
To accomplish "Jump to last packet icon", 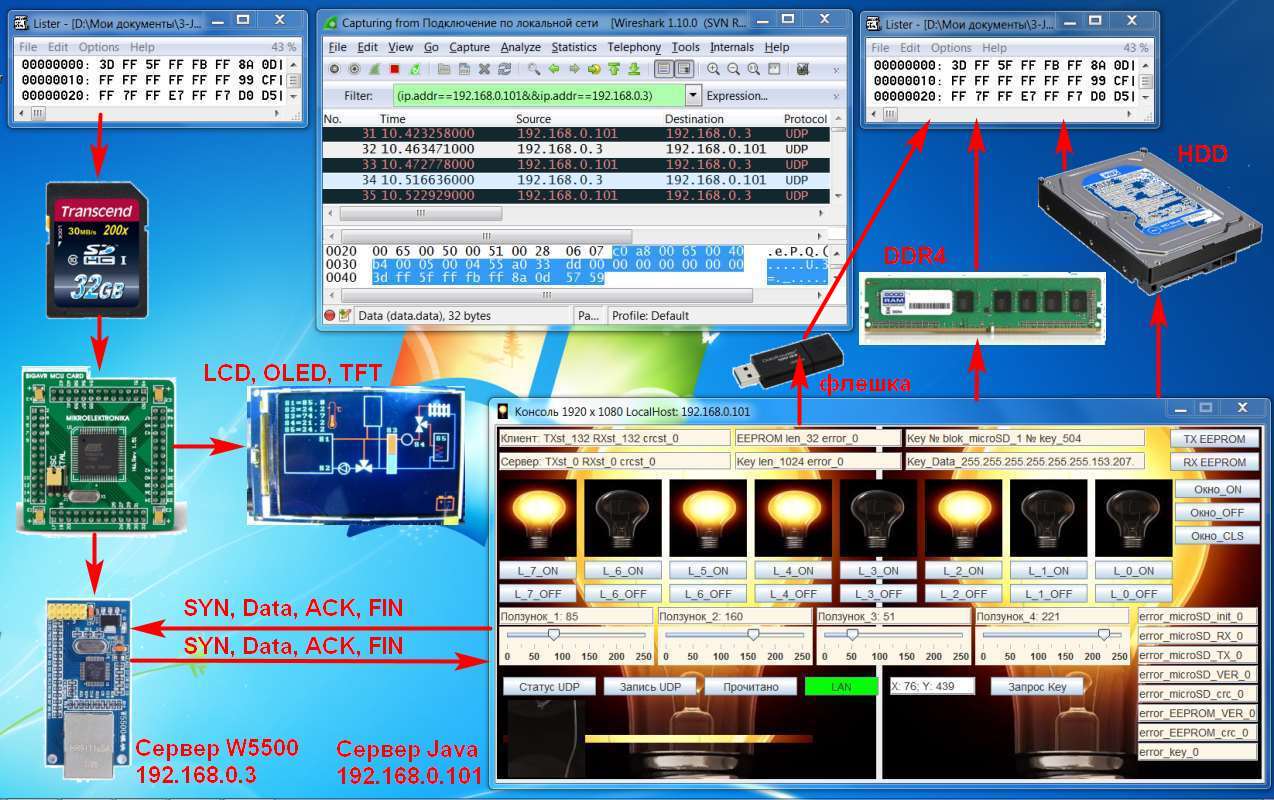I will (x=634, y=69).
